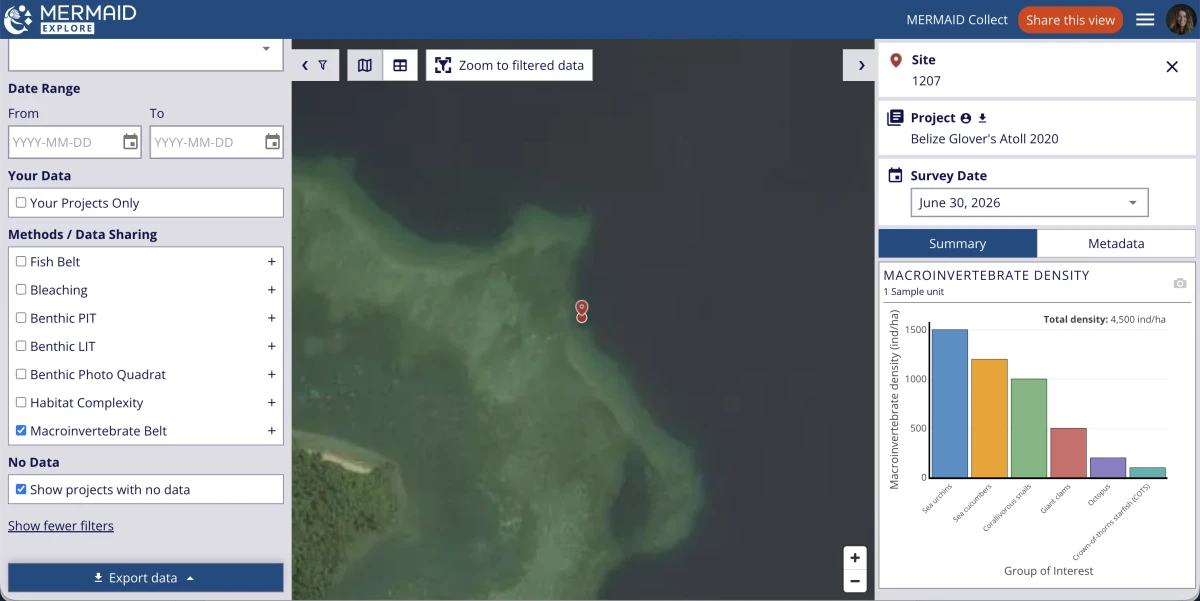1200x601 pixels.
Task: Open the To date calendar picker
Action: tap(272, 142)
